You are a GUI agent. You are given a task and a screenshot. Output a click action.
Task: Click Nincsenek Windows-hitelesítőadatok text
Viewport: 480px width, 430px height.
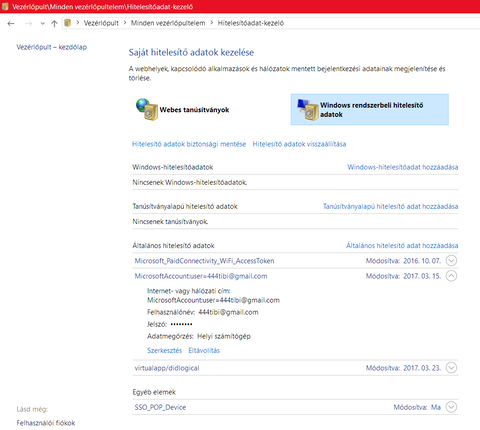(190, 183)
